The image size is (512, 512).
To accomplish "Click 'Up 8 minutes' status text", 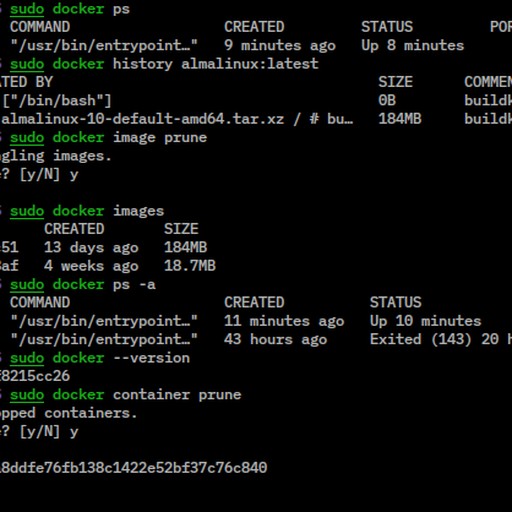I will tap(413, 45).
